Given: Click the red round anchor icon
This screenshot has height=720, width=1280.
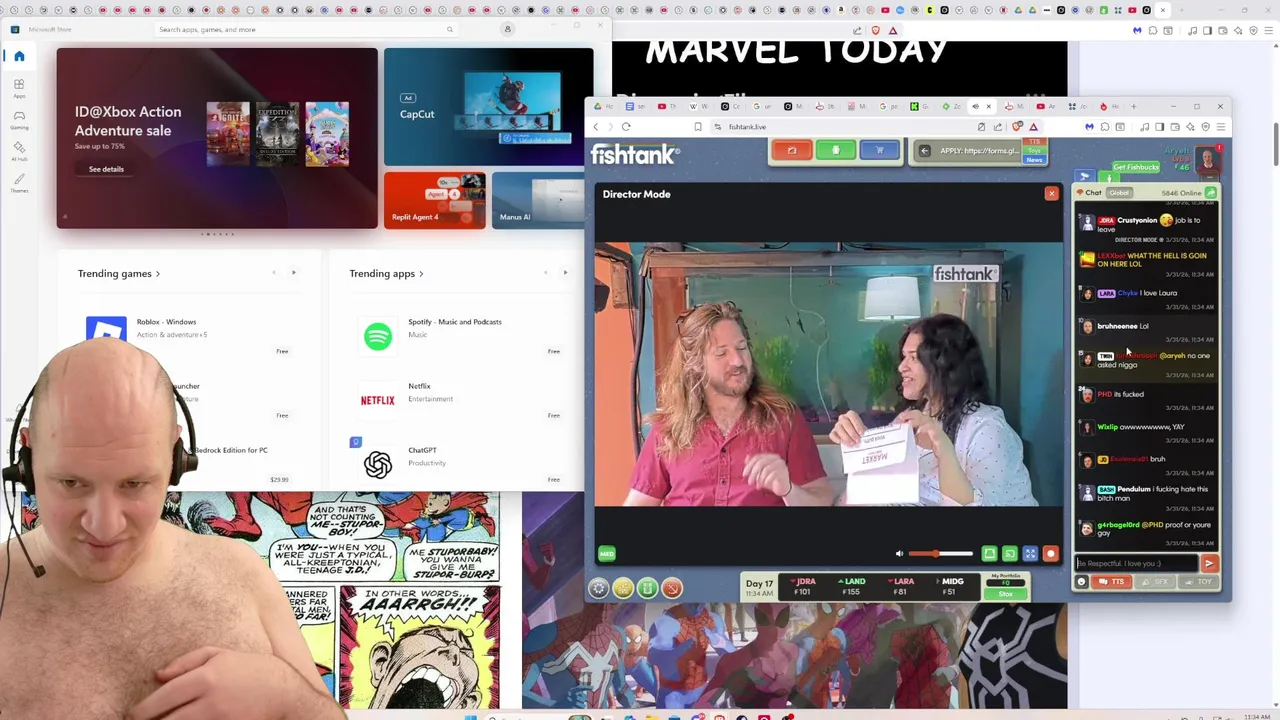Looking at the screenshot, I should [672, 588].
